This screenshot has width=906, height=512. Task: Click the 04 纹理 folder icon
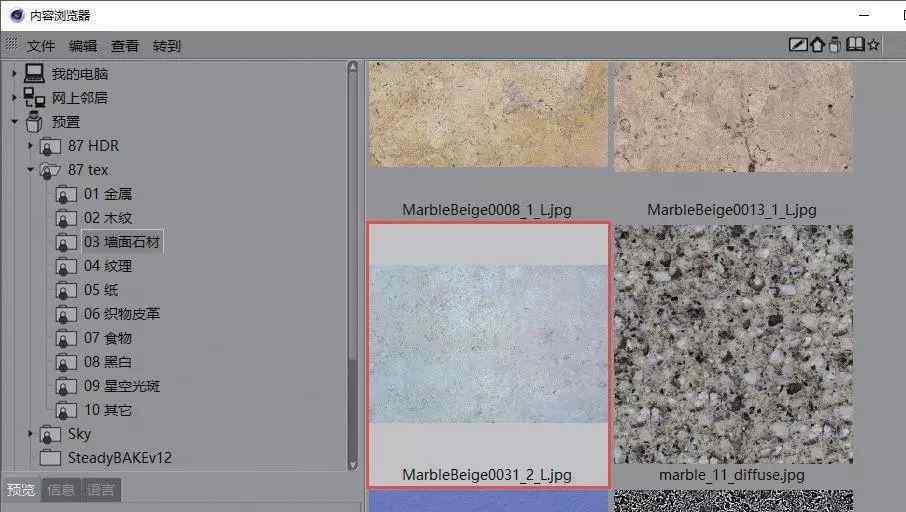[66, 267]
